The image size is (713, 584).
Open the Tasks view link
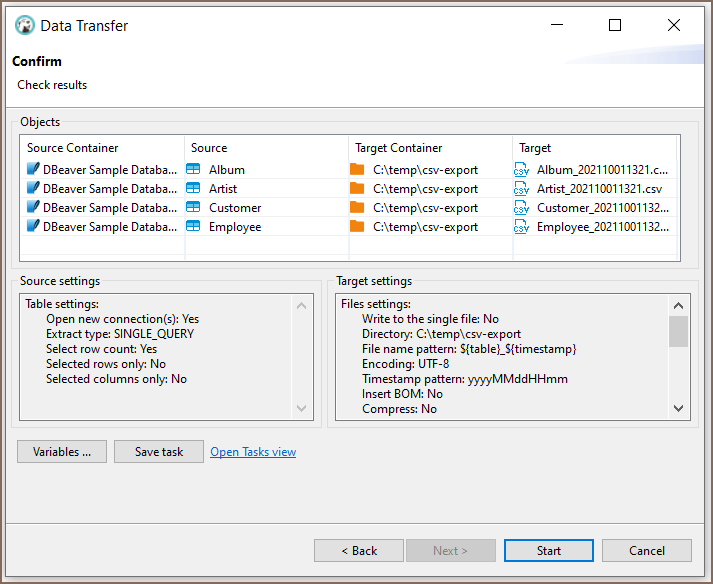click(253, 452)
